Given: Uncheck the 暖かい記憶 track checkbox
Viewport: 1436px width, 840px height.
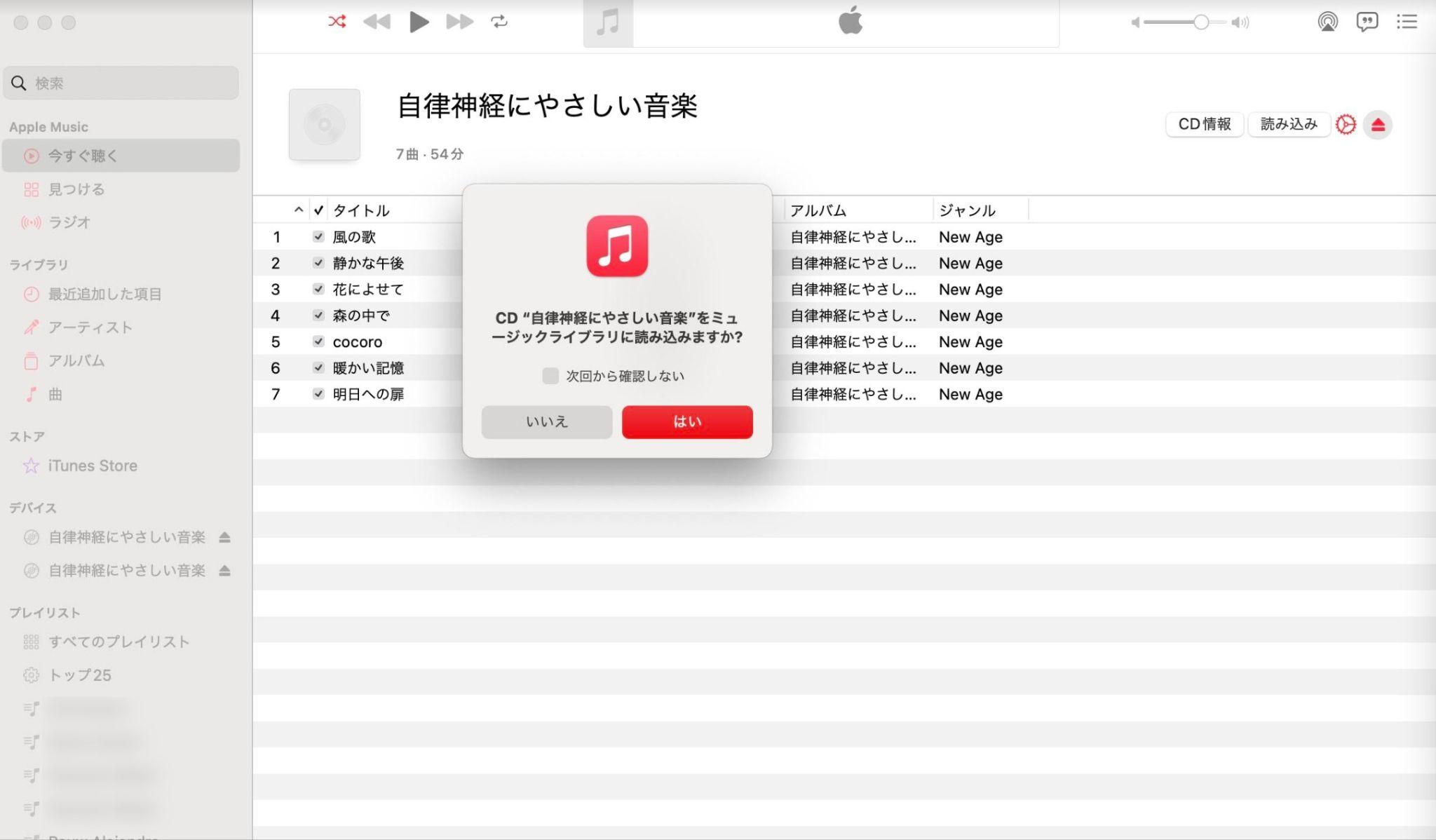Looking at the screenshot, I should 318,367.
